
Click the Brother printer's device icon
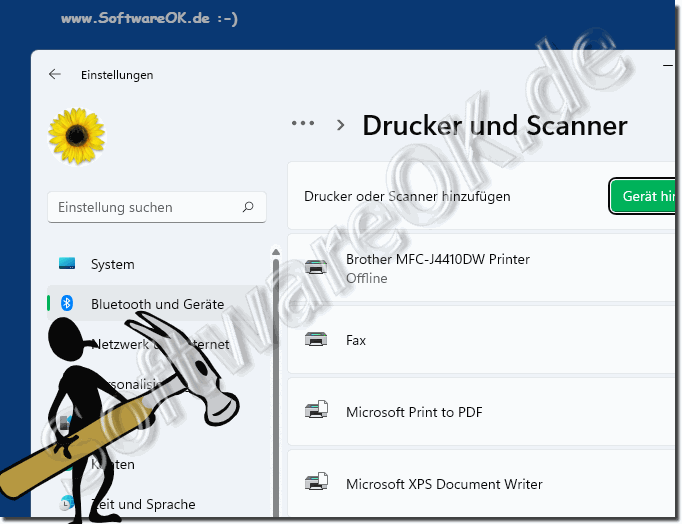pos(316,267)
